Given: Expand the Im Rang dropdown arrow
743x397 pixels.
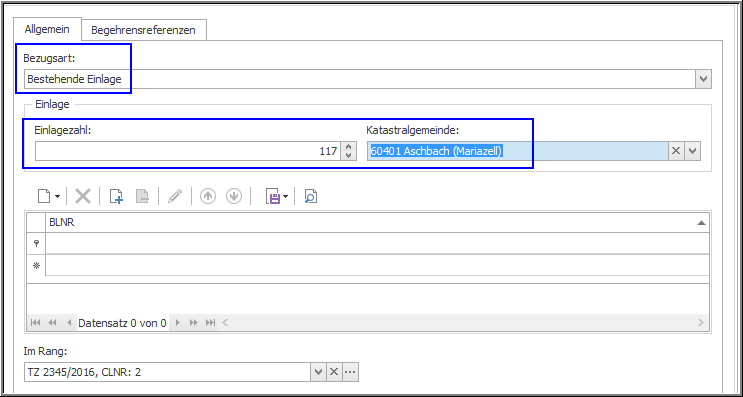Looking at the screenshot, I should 318,372.
